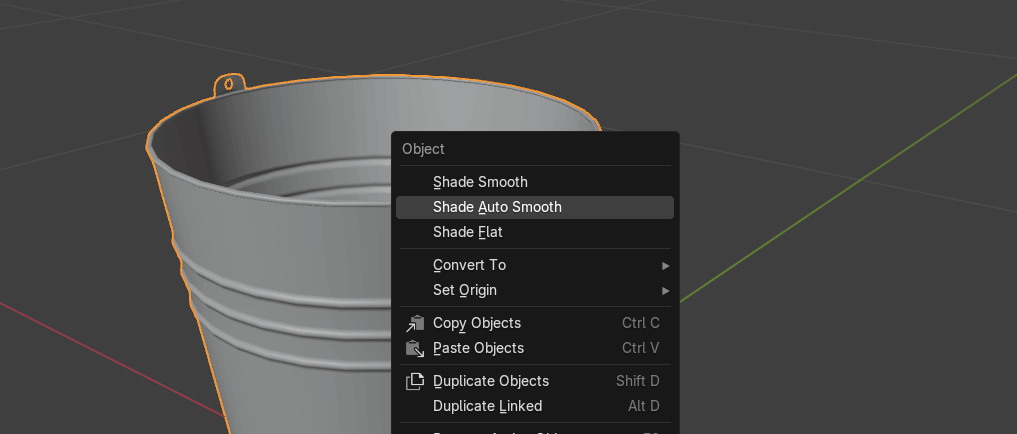Click the arrow beside Set Origin
1017x434 pixels.
pyautogui.click(x=665, y=291)
